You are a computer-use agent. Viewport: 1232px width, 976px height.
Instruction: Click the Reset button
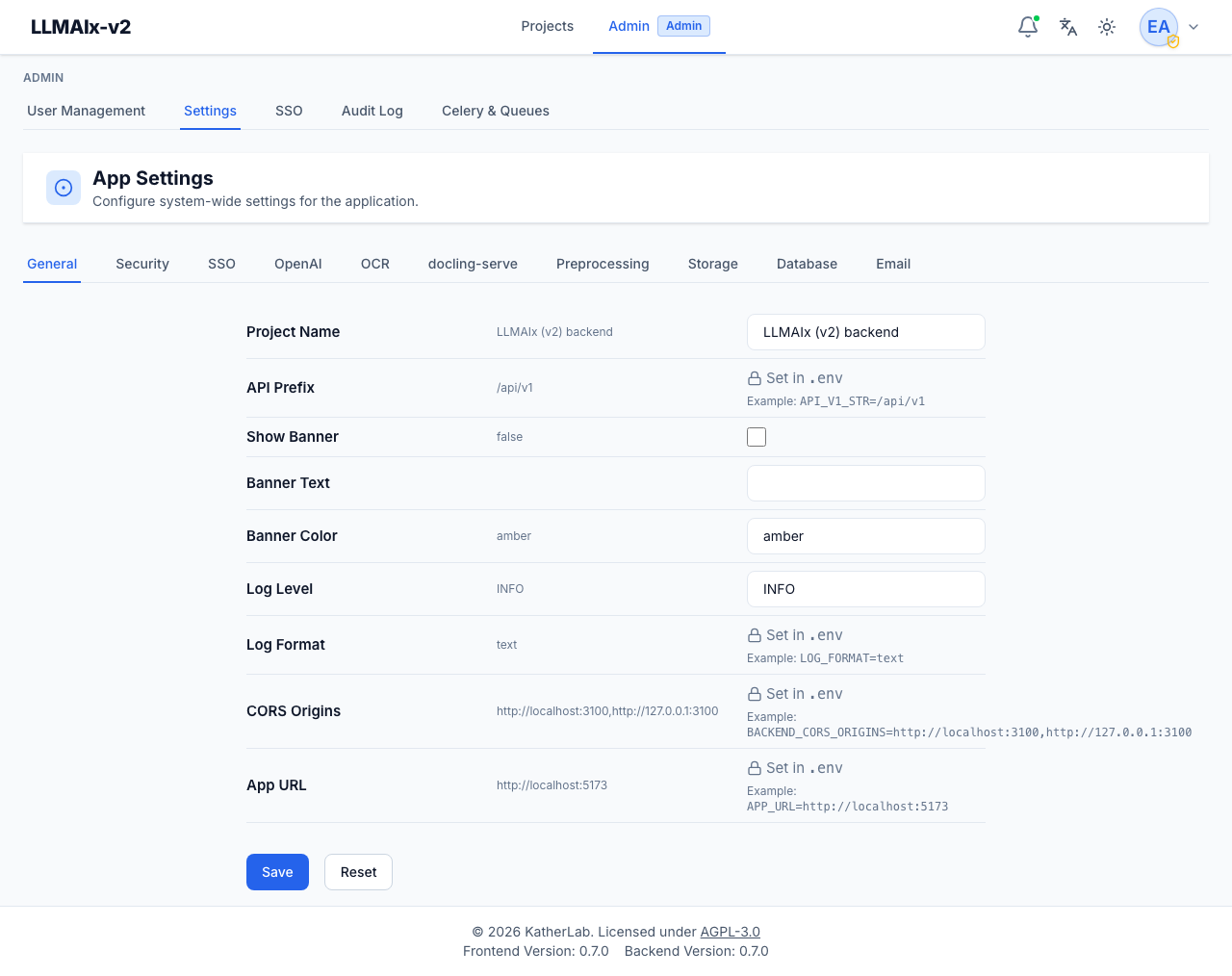[358, 872]
